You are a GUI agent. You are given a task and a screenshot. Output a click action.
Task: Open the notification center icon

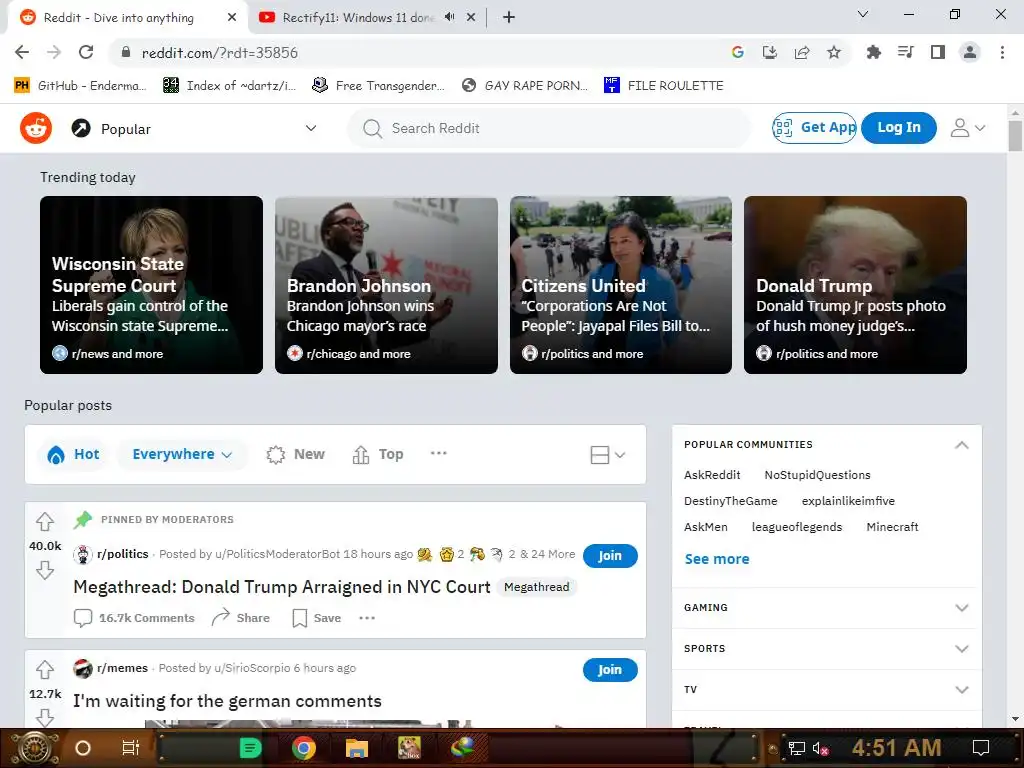(x=981, y=748)
